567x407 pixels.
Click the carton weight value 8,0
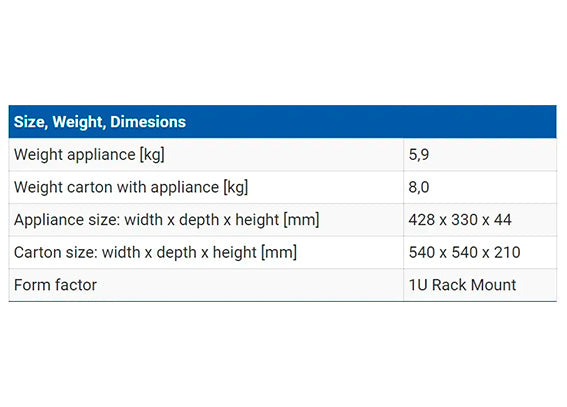(419, 187)
